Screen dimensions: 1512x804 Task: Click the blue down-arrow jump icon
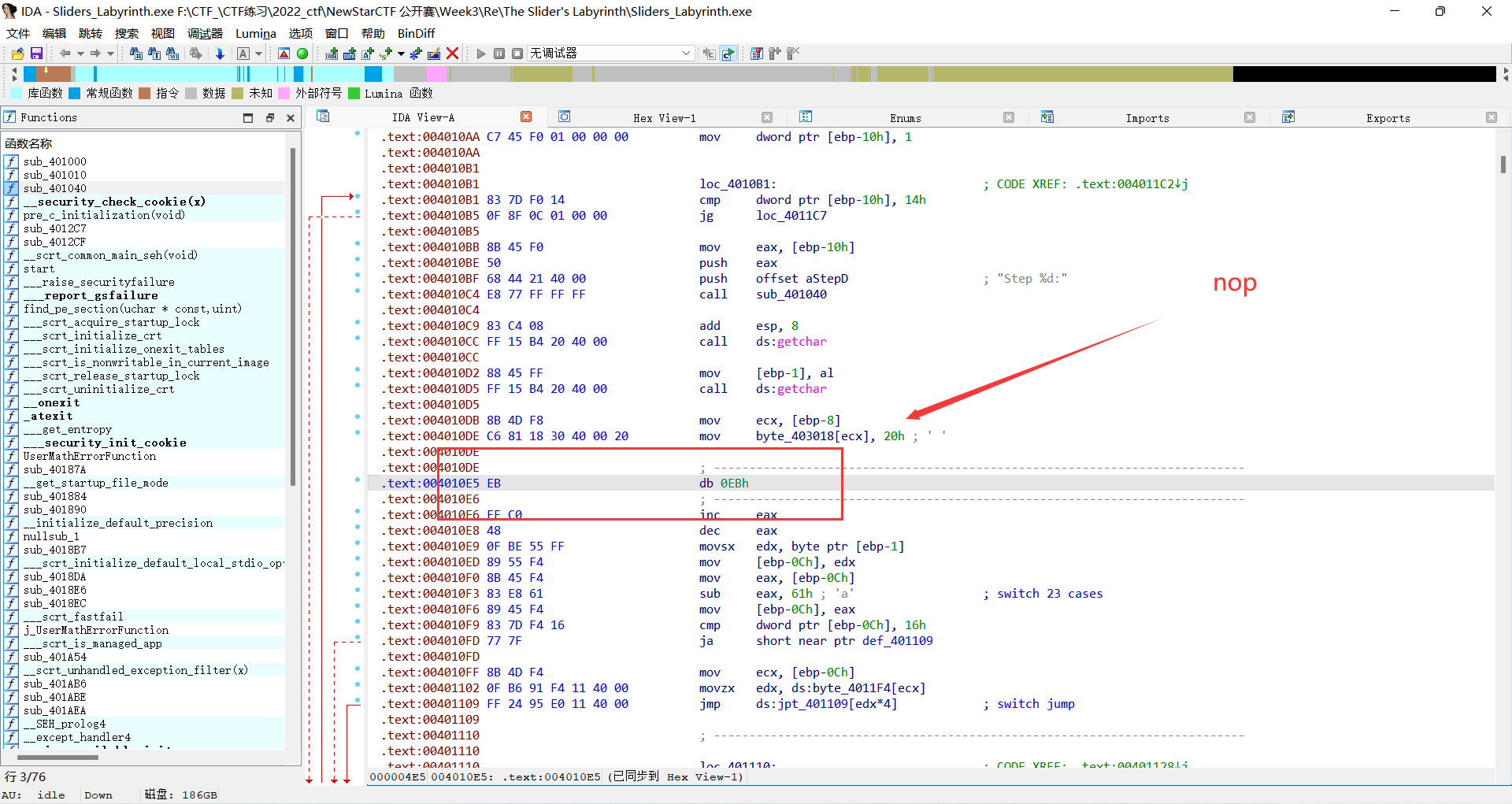(x=220, y=54)
